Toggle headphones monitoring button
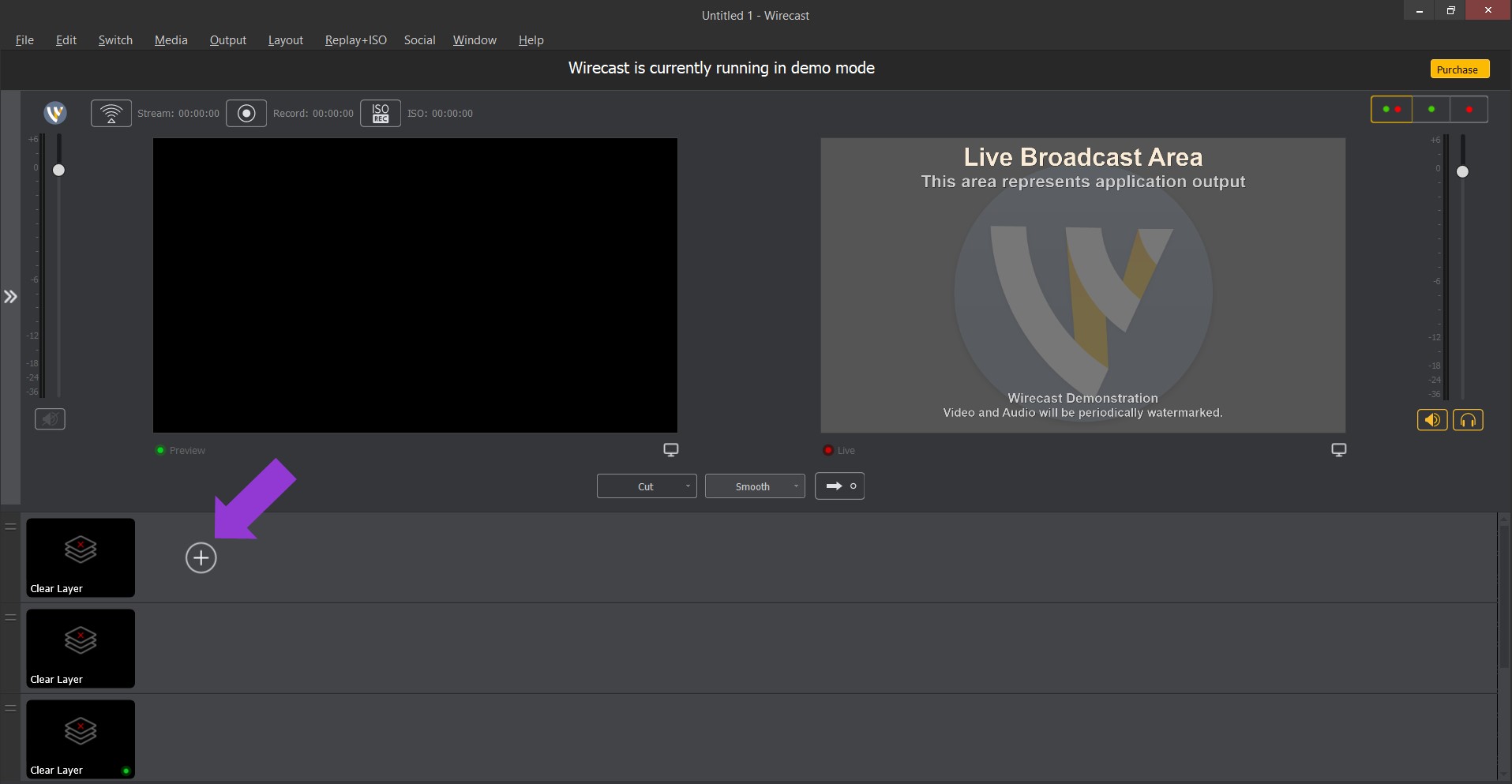 click(x=1468, y=420)
